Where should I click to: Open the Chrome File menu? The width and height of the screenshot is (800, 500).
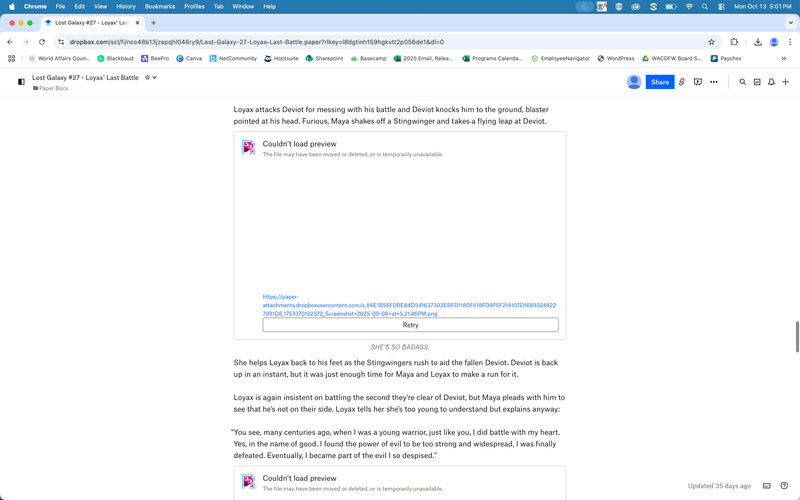[x=60, y=7]
